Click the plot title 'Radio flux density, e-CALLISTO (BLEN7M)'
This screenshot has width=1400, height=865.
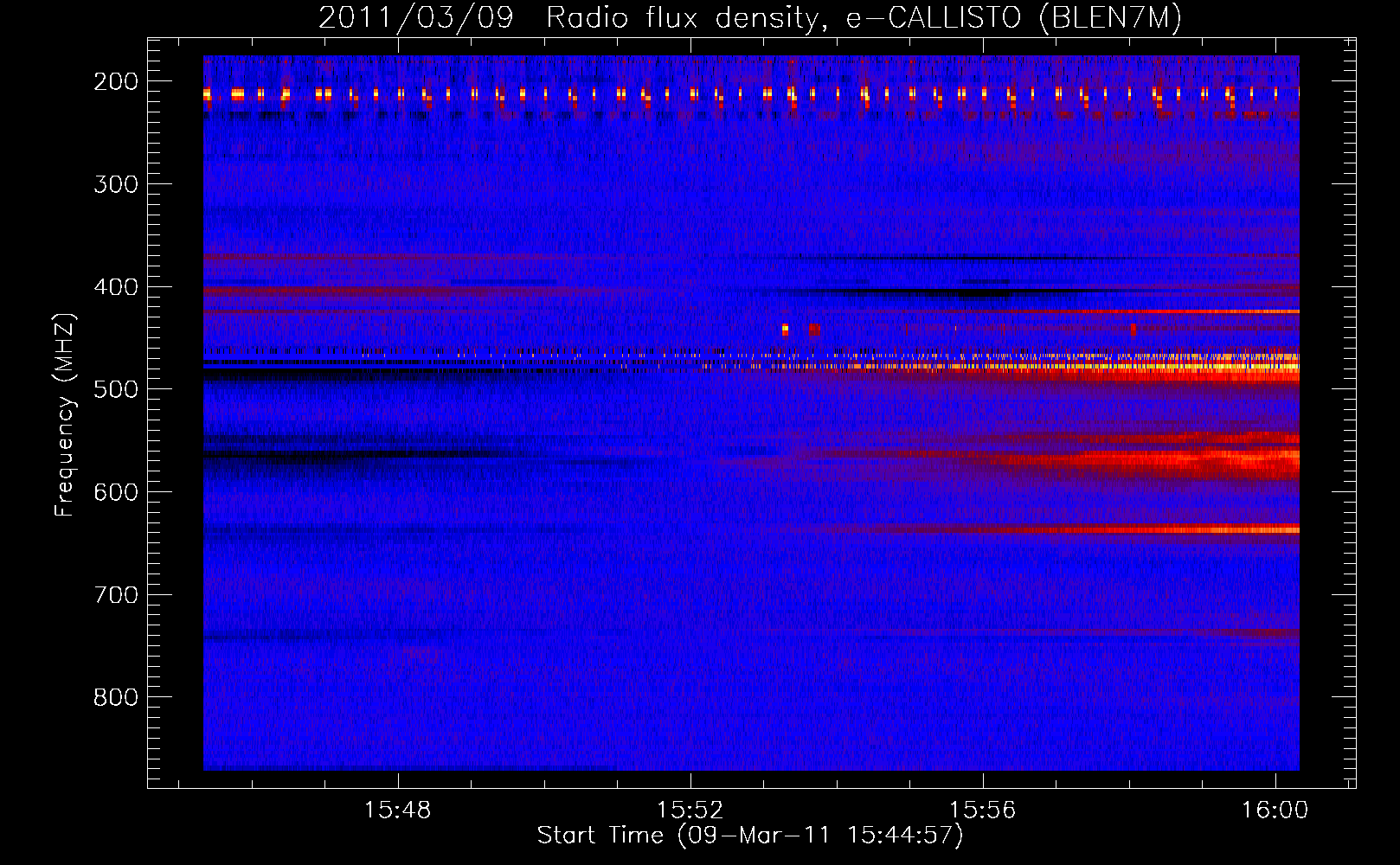tap(864, 18)
